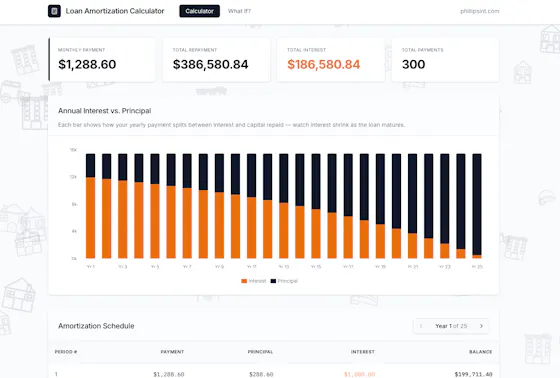Click the 12k y-axis label
560x378 pixels.
point(73,177)
